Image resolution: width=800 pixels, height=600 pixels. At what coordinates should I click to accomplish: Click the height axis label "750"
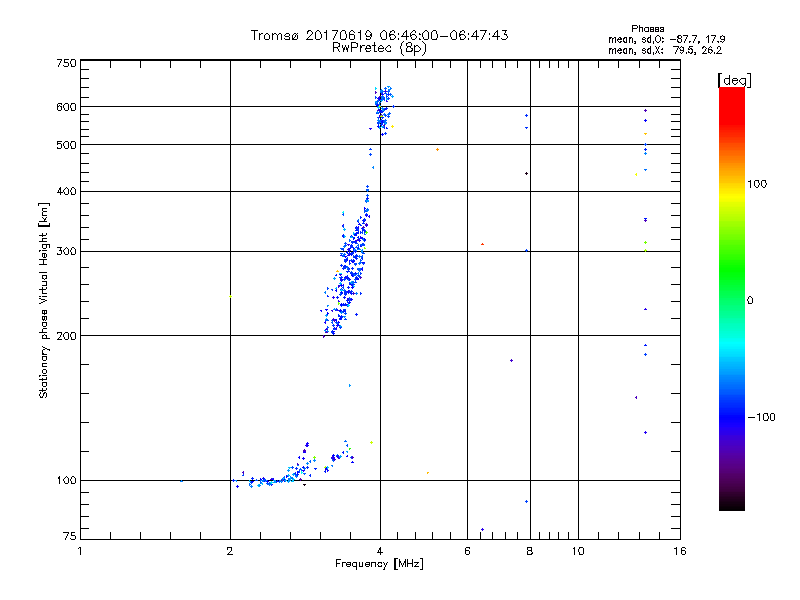pyautogui.click(x=66, y=63)
